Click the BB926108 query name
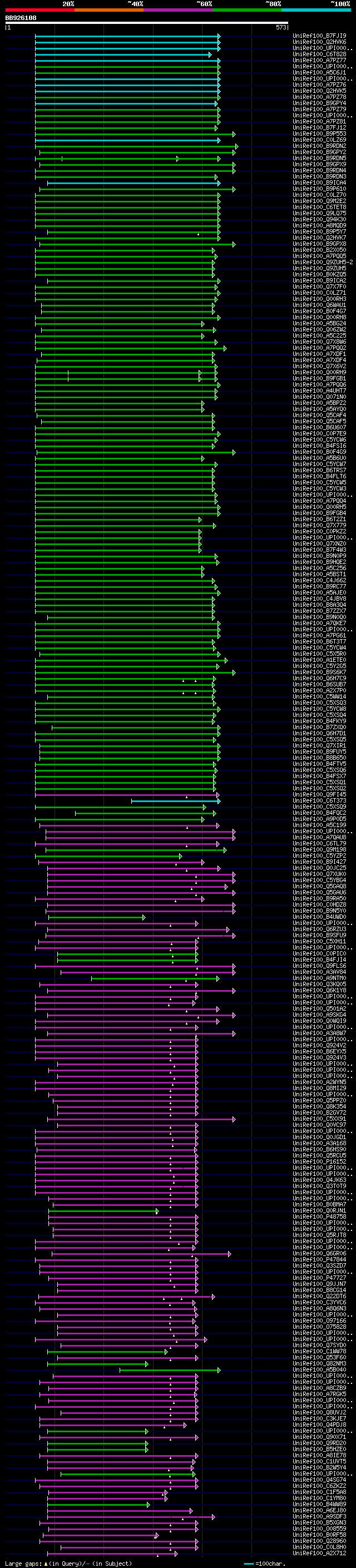Screen dimensions: 356x1568 (x=21, y=18)
